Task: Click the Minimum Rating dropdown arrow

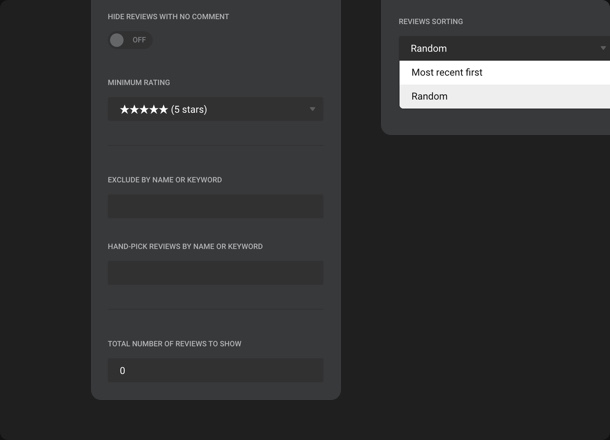Action: point(312,109)
